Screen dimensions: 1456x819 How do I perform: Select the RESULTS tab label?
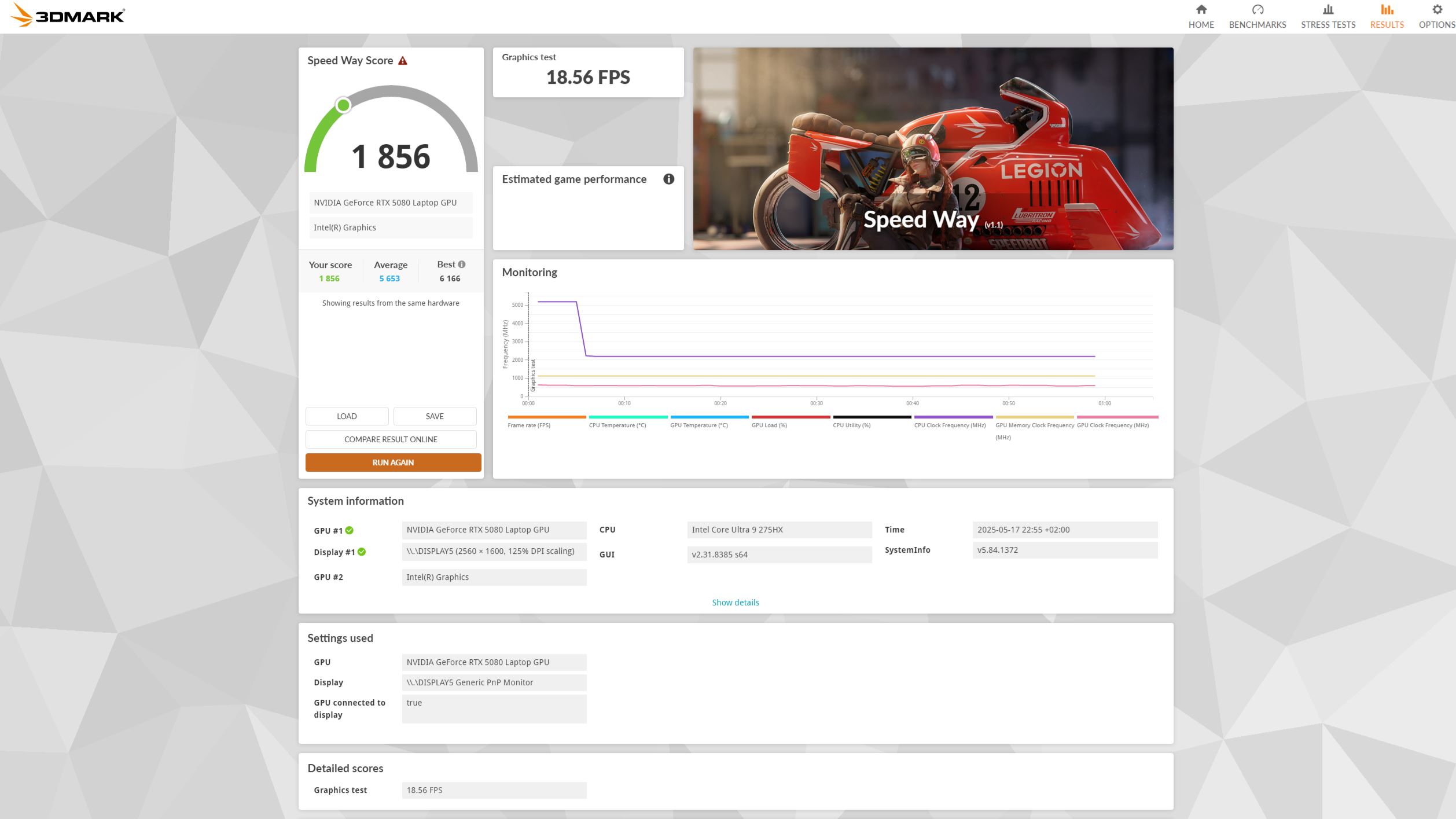pos(1387,25)
